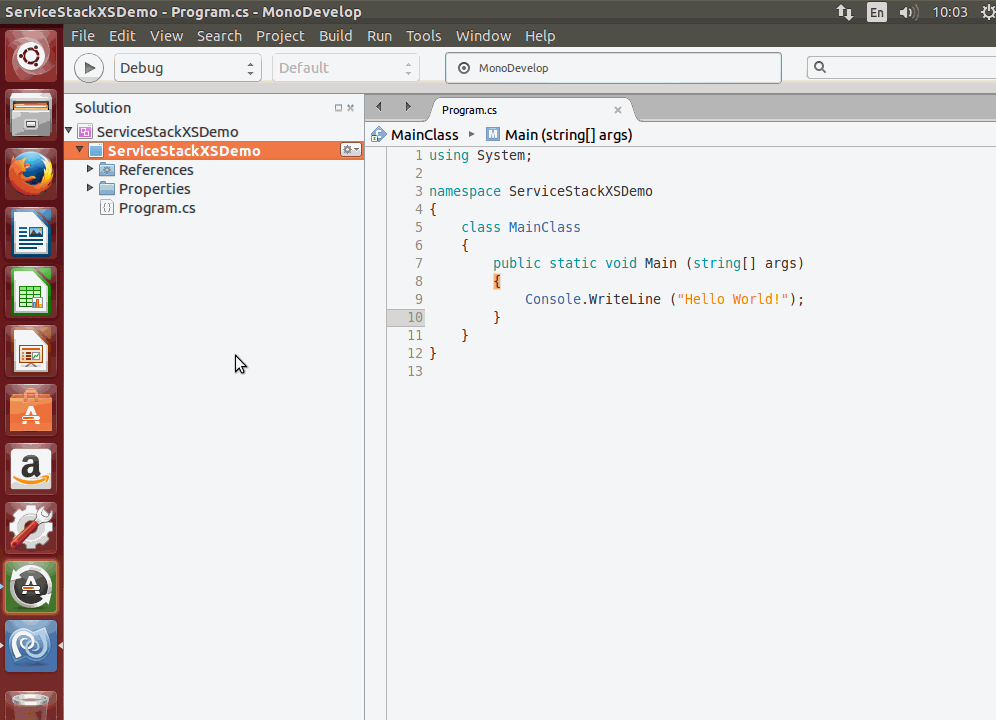The width and height of the screenshot is (996, 720).
Task: Select Program.cs in solution tree
Action: (157, 208)
